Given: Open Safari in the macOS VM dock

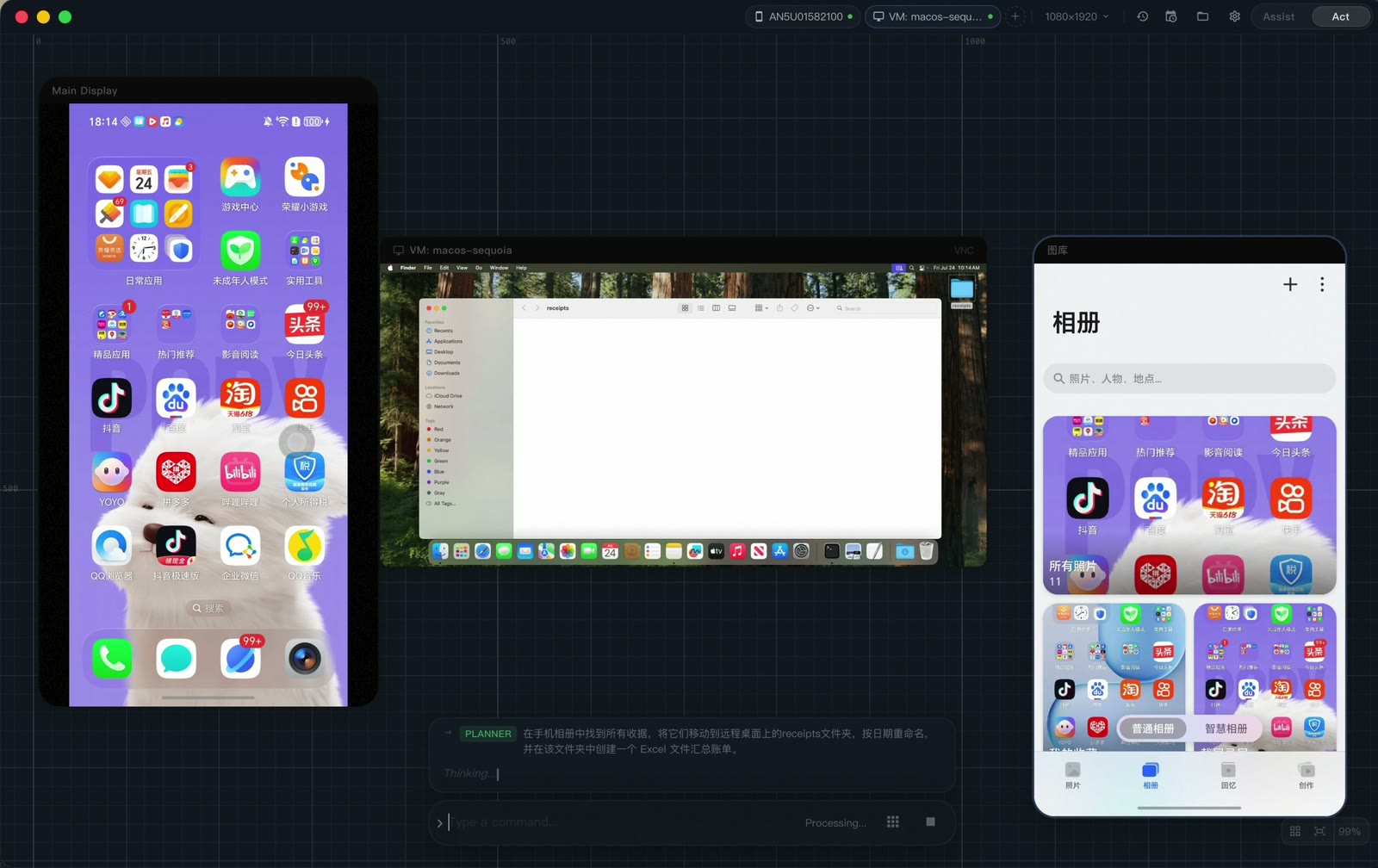Looking at the screenshot, I should (482, 551).
